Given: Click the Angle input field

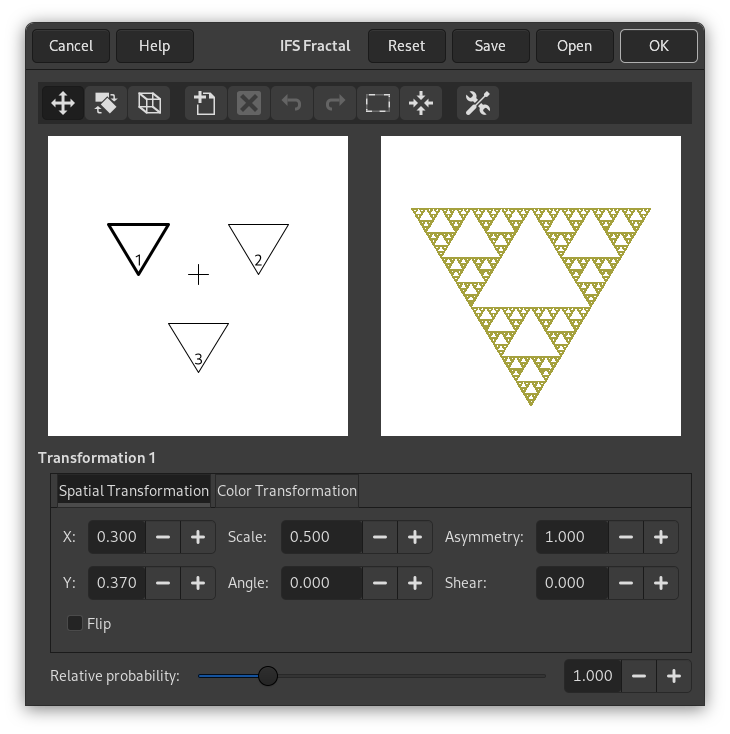Looking at the screenshot, I should coord(321,583).
